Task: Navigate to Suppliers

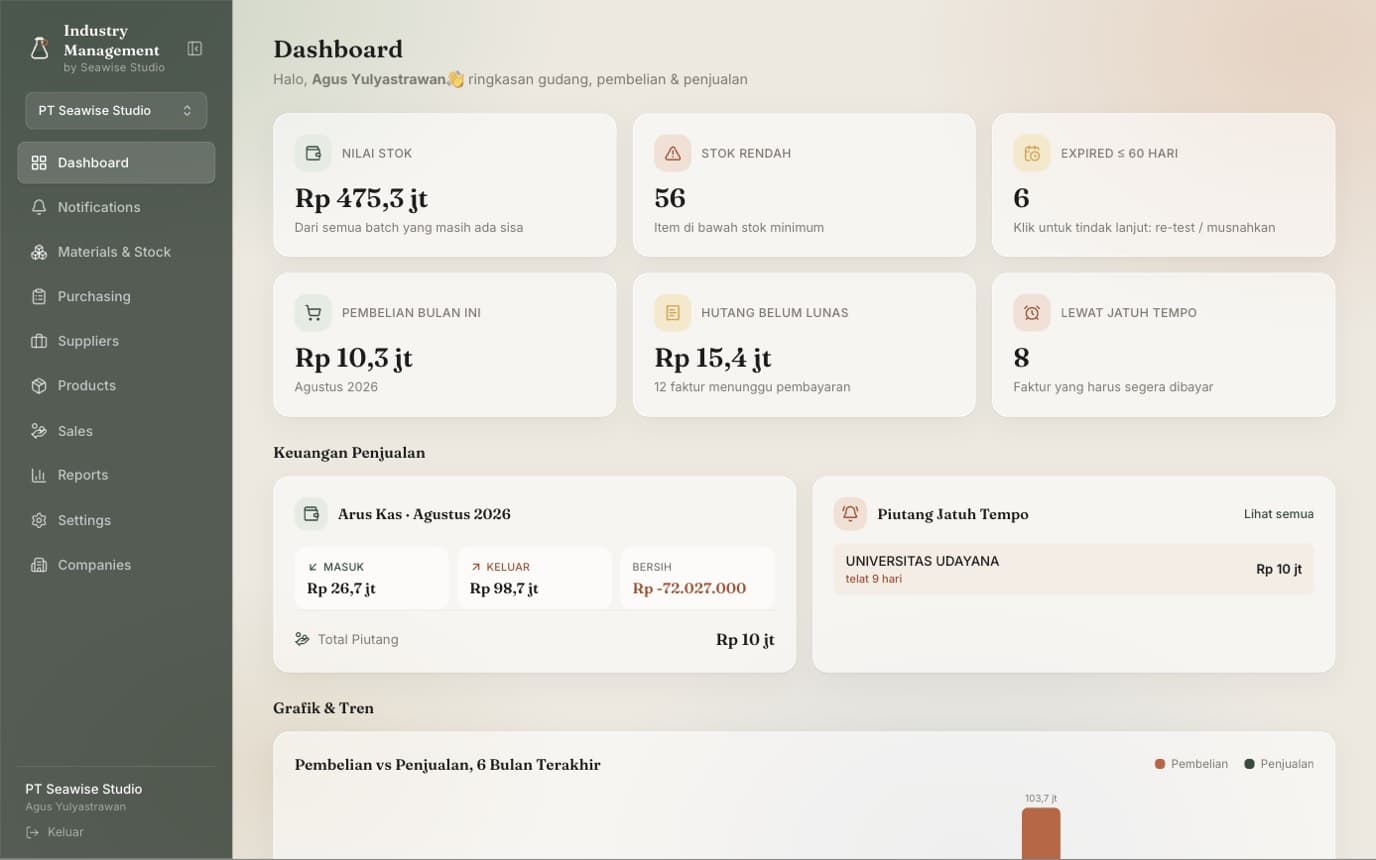Action: [x=116, y=341]
